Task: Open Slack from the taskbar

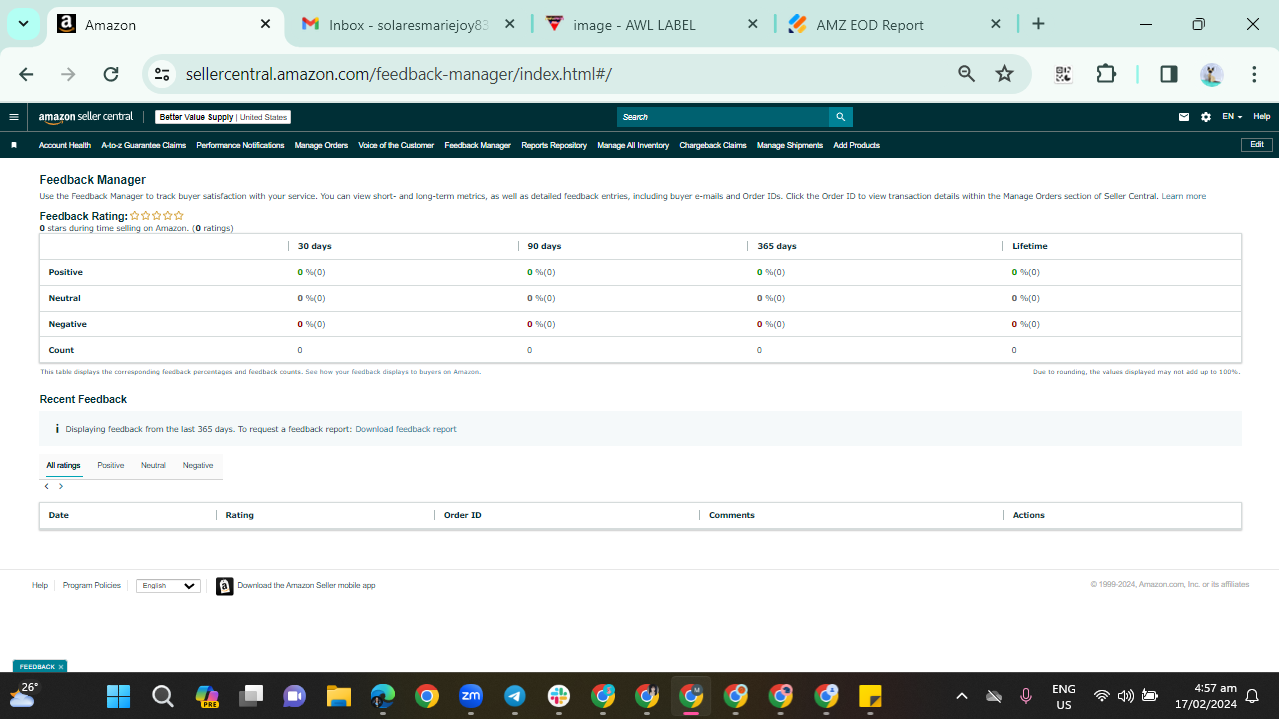Action: point(559,696)
